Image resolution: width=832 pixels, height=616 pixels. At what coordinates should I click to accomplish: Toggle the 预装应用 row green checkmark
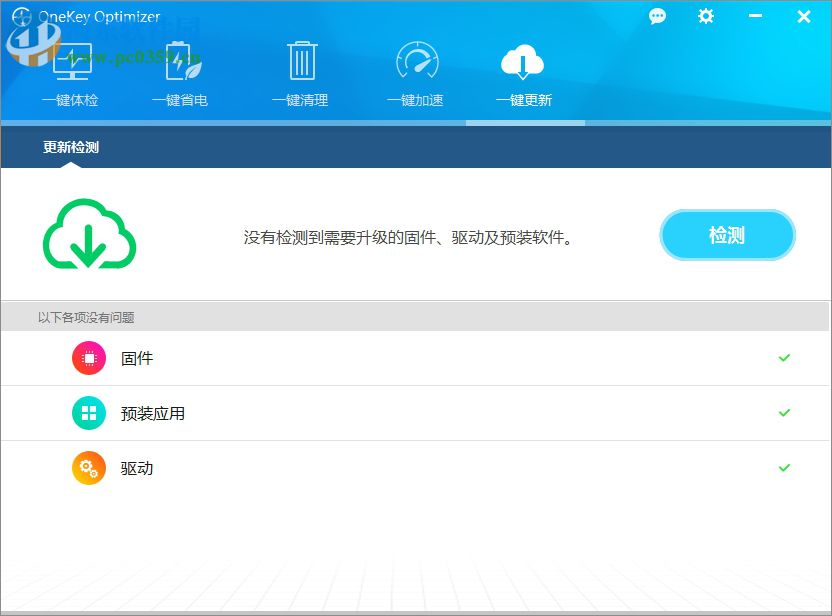(x=785, y=413)
